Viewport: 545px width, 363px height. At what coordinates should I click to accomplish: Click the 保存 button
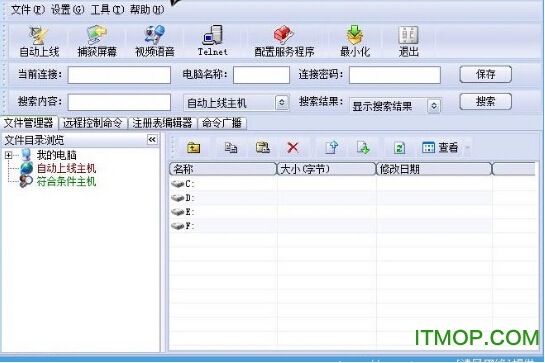[486, 74]
